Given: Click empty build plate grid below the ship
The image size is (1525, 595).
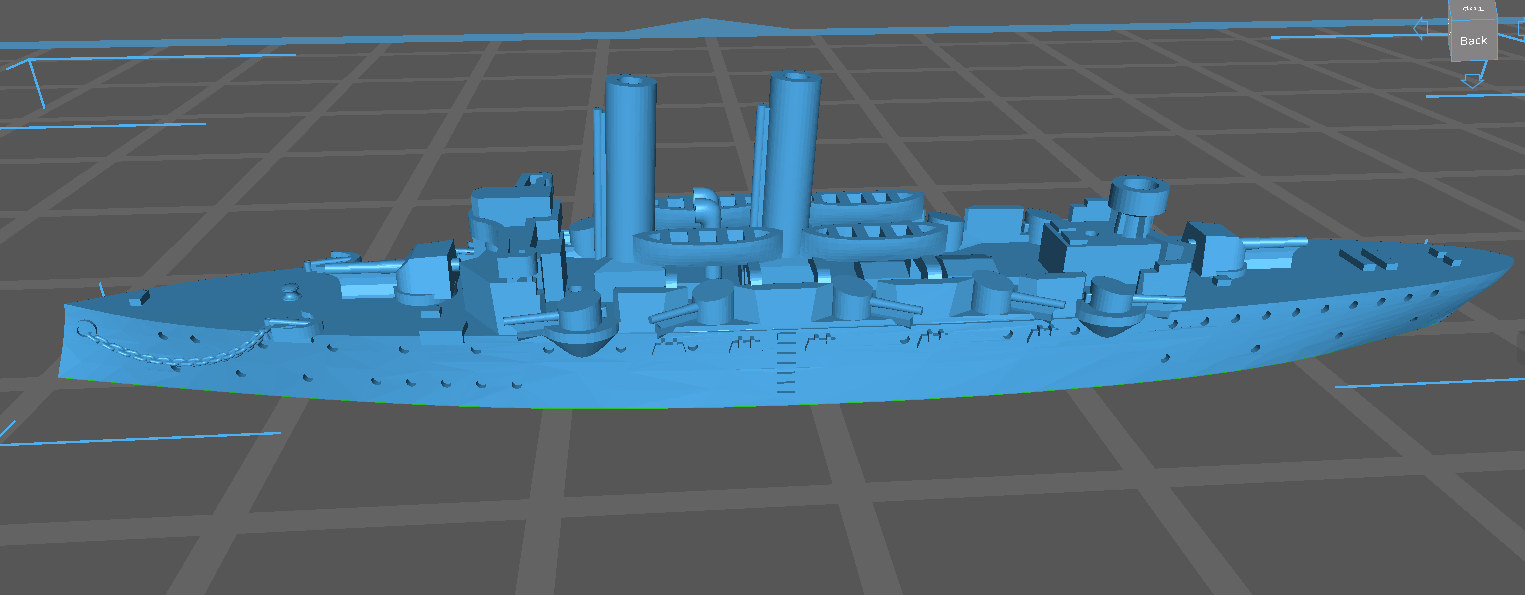Looking at the screenshot, I should (700, 500).
